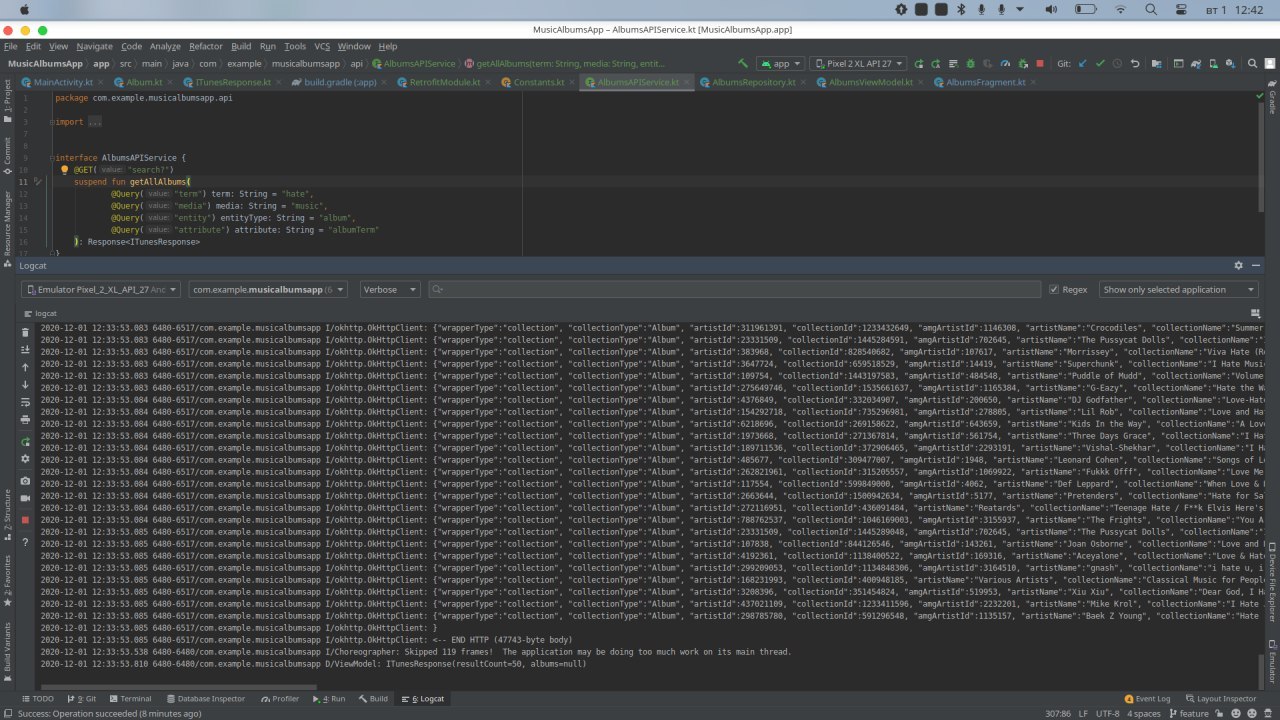Open Layout Inspector from bottom bar
Image resolution: width=1280 pixels, height=720 pixels.
(x=1220, y=699)
